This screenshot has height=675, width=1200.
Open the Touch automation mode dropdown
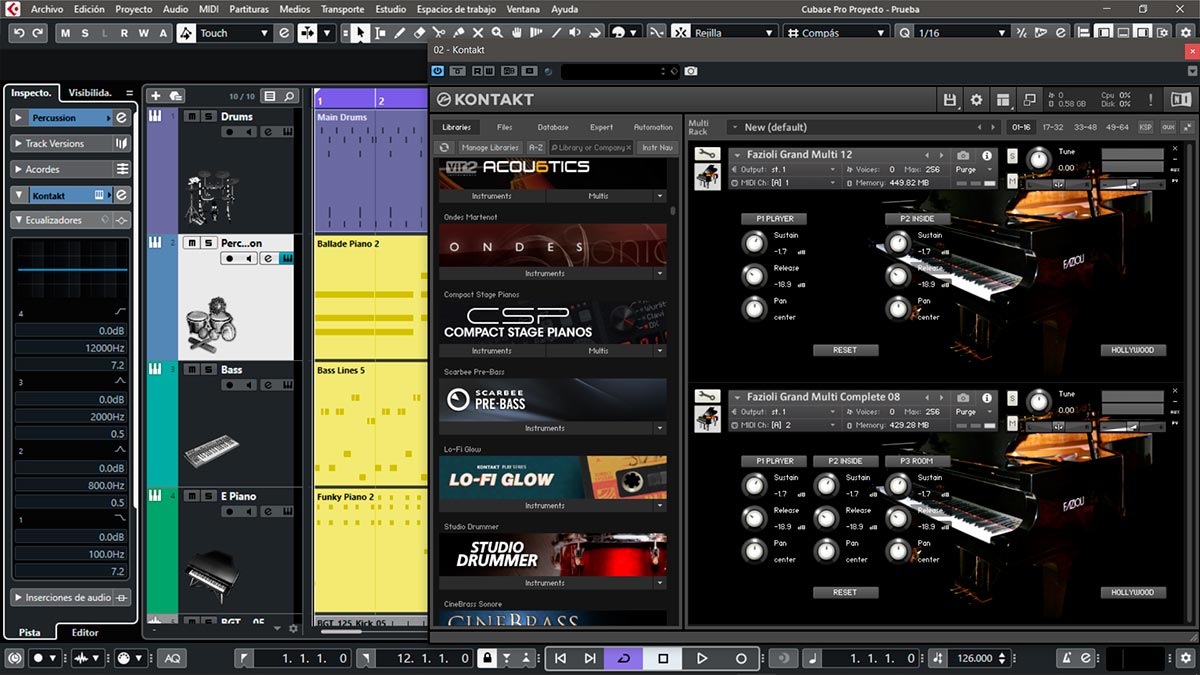(264, 33)
